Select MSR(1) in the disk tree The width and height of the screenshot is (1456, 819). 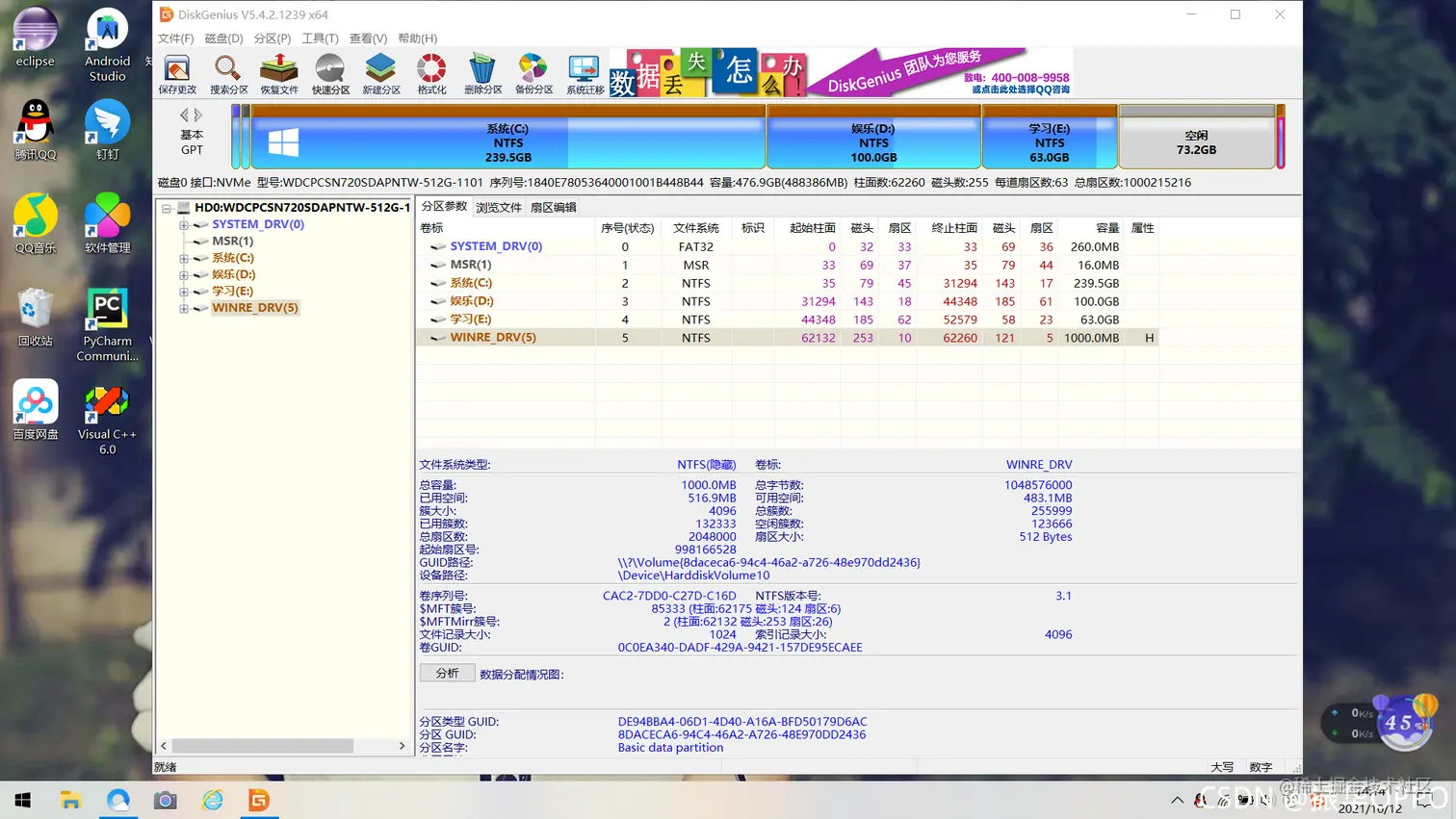point(232,242)
